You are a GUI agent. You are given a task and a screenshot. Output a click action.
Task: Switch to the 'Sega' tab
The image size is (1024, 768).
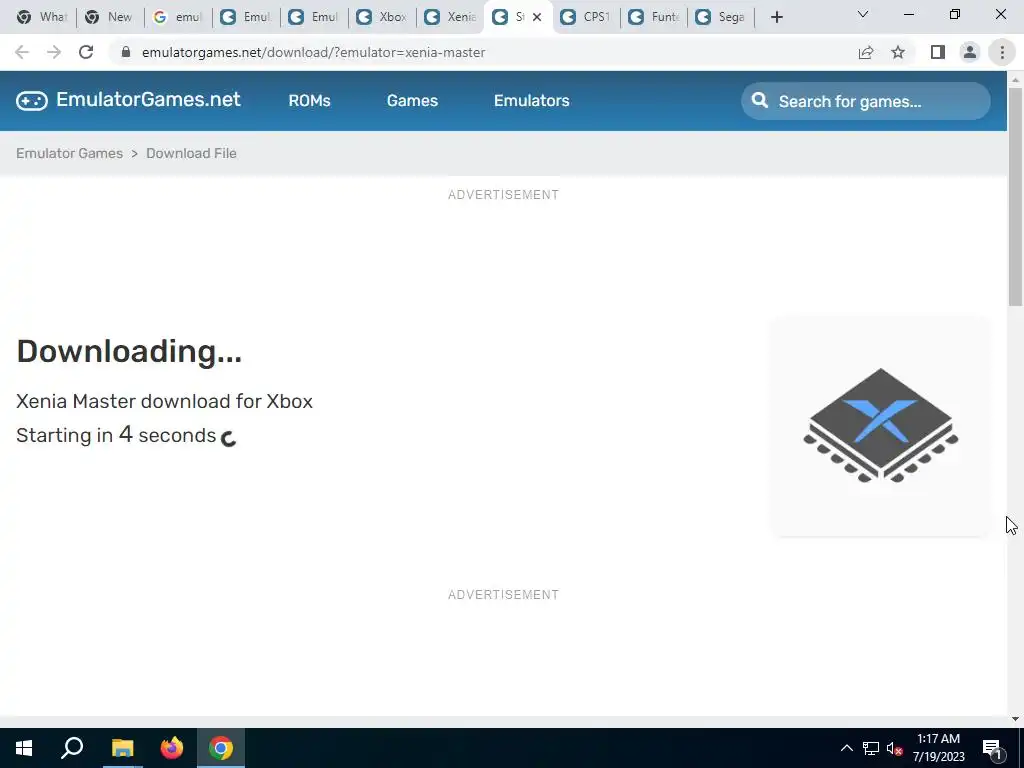coord(722,17)
